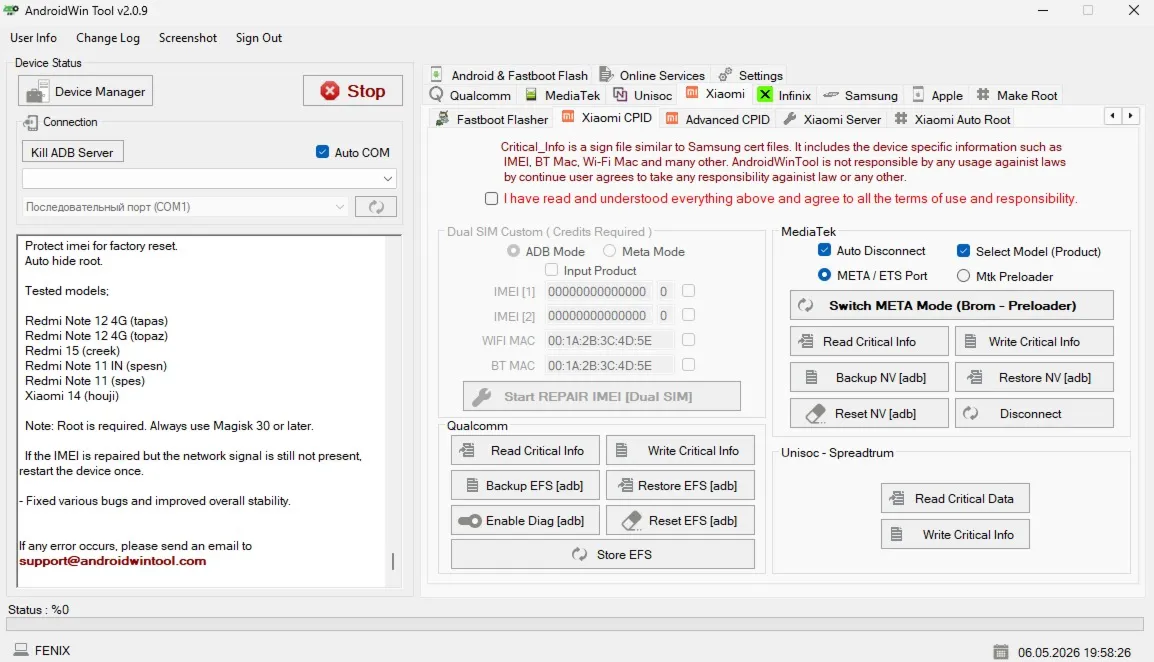Switch to the Advanced CPID tab

pyautogui.click(x=718, y=119)
